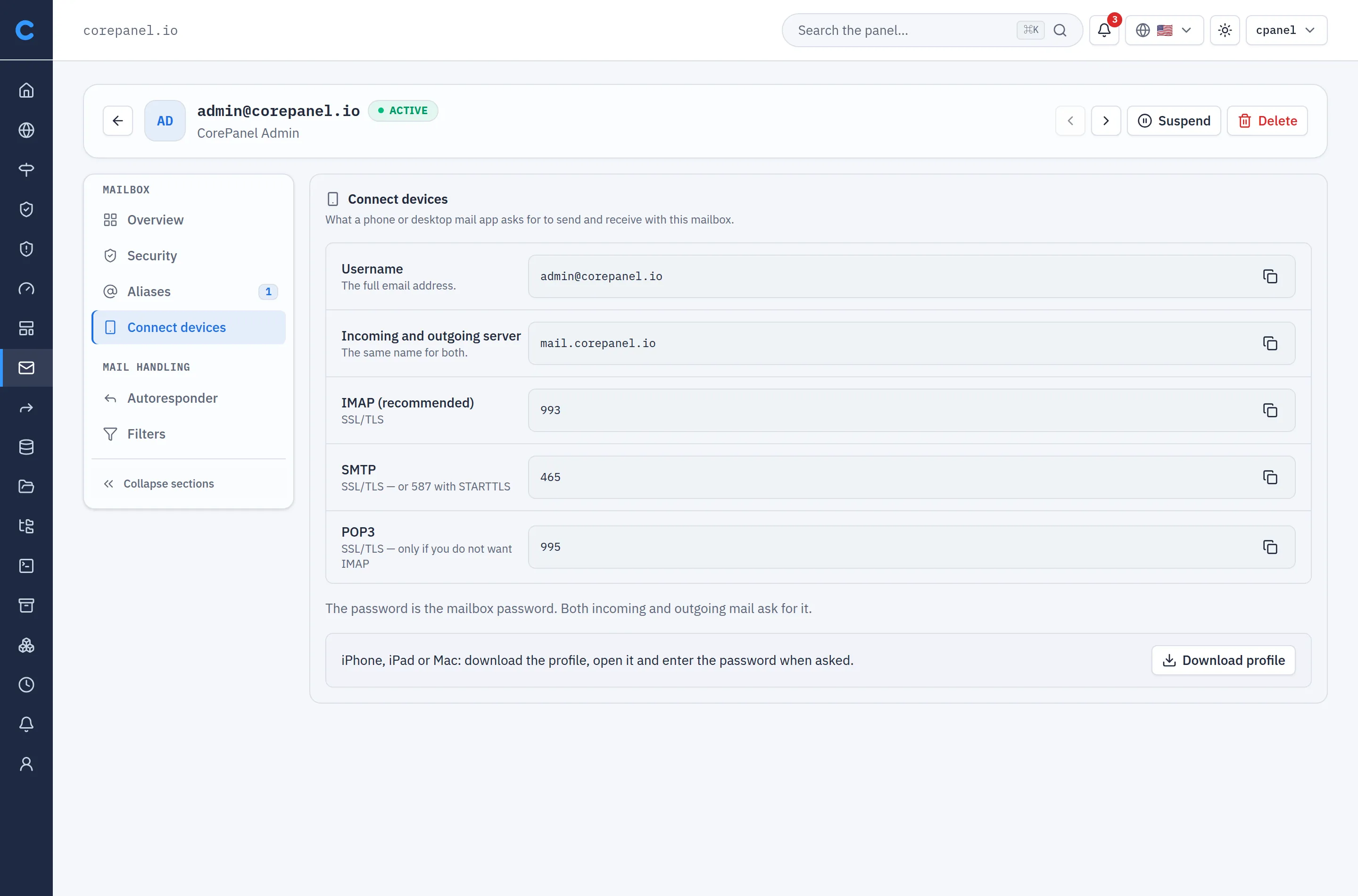Open the archive box icon in the sidebar
Screen dimensions: 1358x896
point(26,605)
